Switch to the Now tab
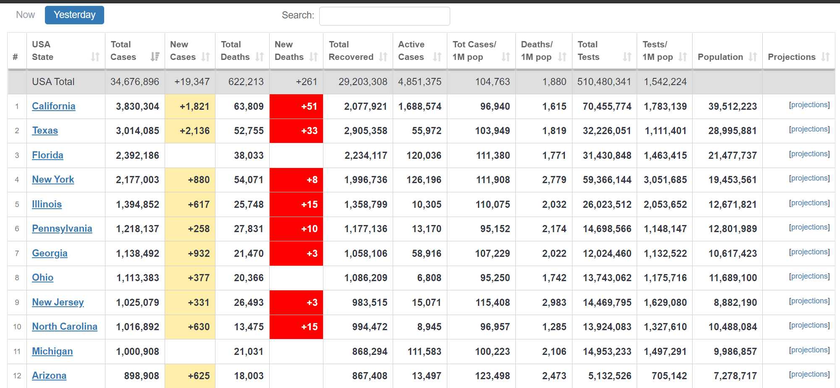 (25, 15)
